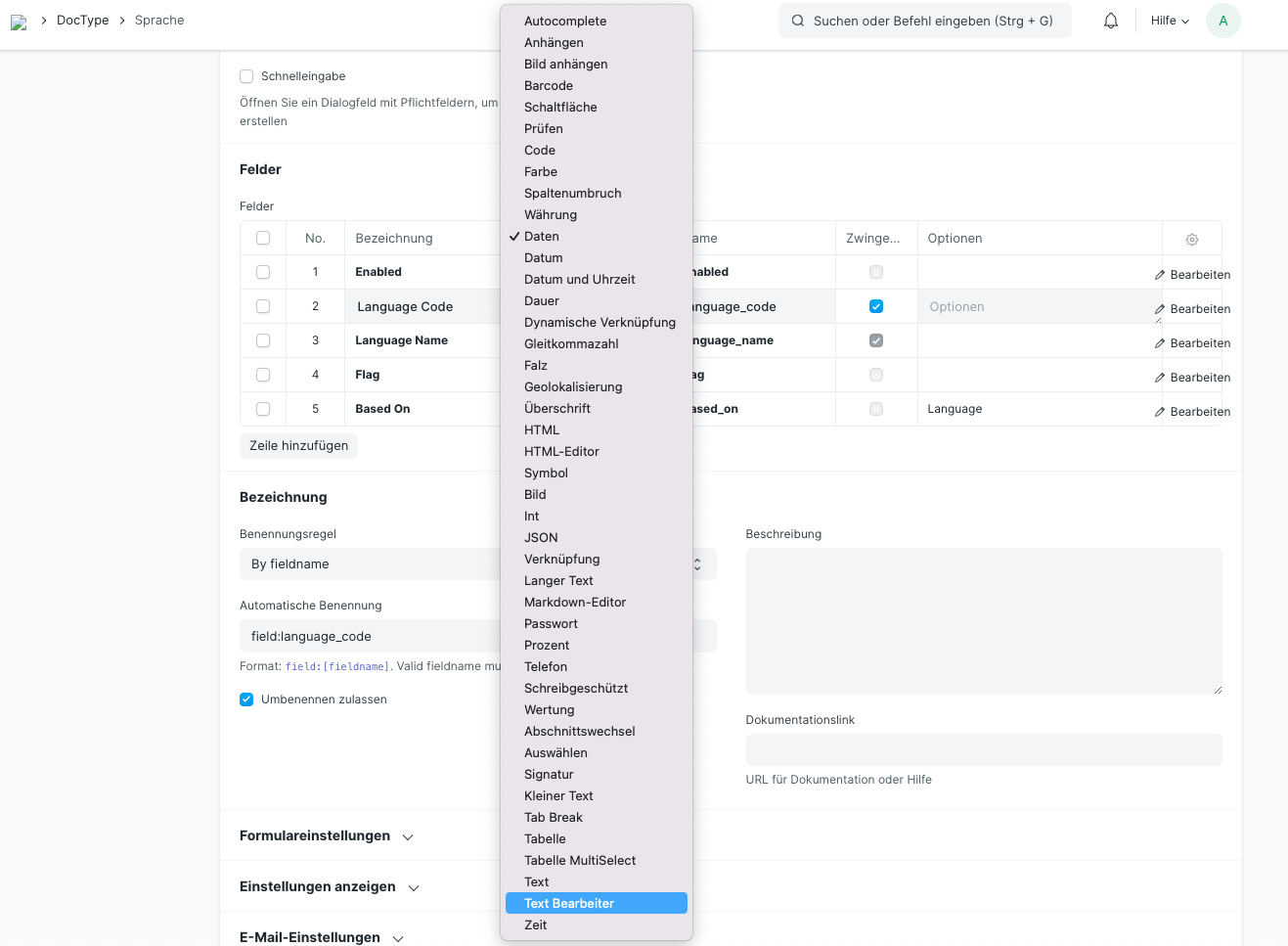1288x946 pixels.
Task: Check the row 4 Flag selection checkbox
Action: point(263,375)
